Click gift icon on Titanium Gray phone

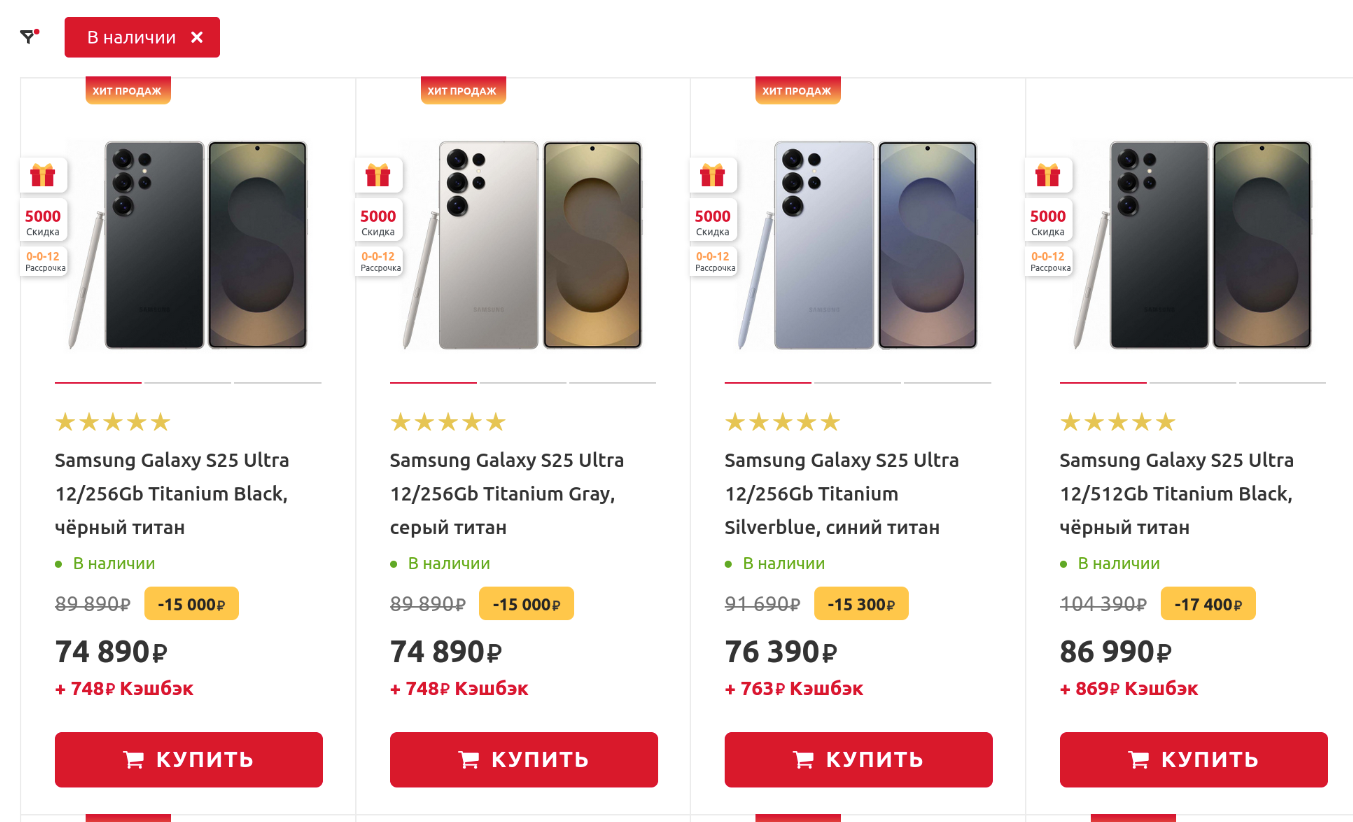(378, 175)
